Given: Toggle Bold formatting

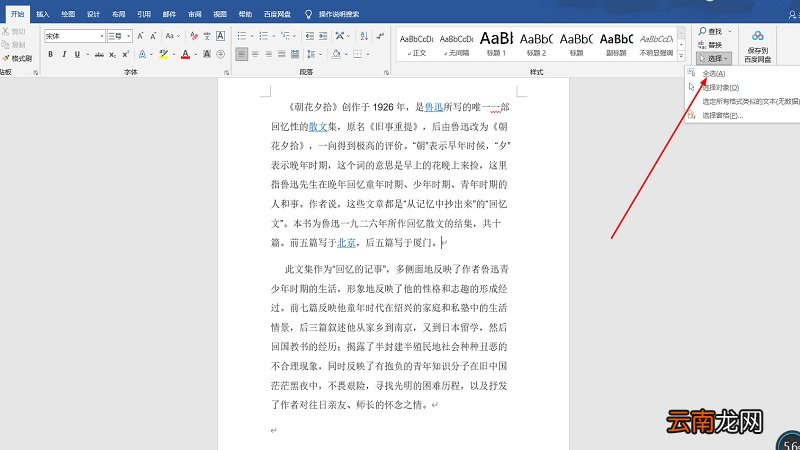Looking at the screenshot, I should pyautogui.click(x=51, y=54).
